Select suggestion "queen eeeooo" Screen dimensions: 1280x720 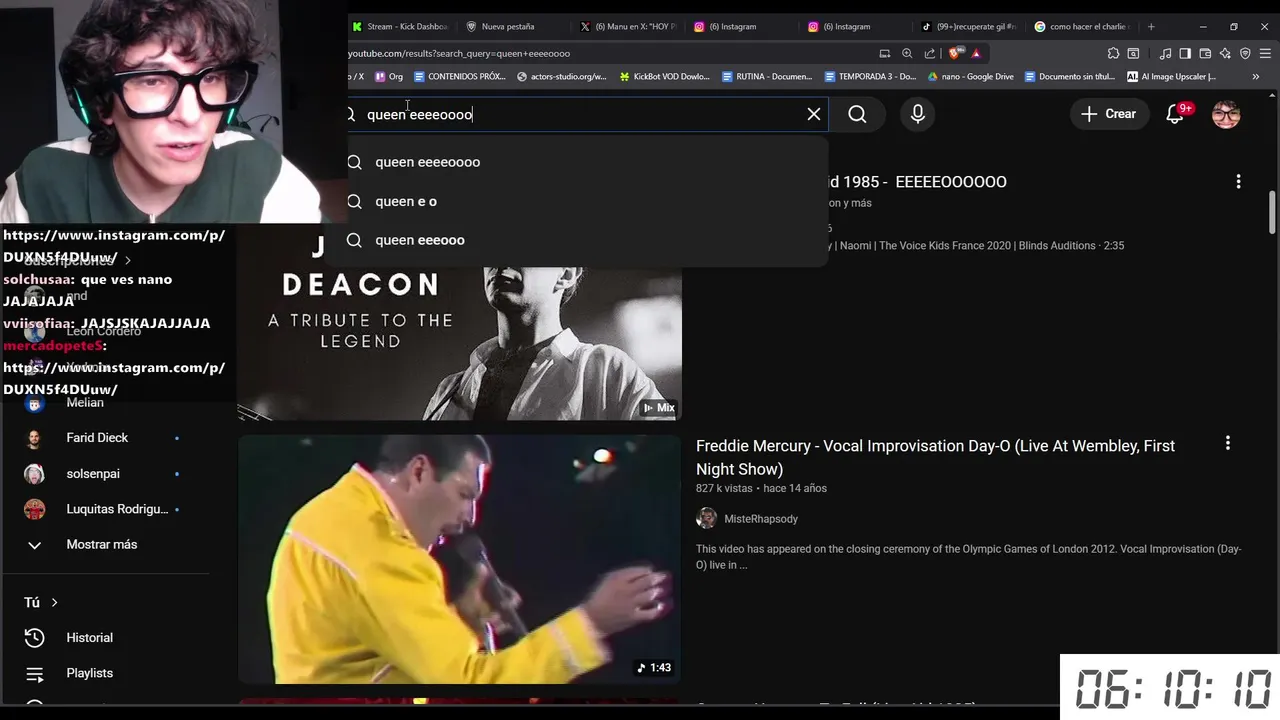point(588,240)
